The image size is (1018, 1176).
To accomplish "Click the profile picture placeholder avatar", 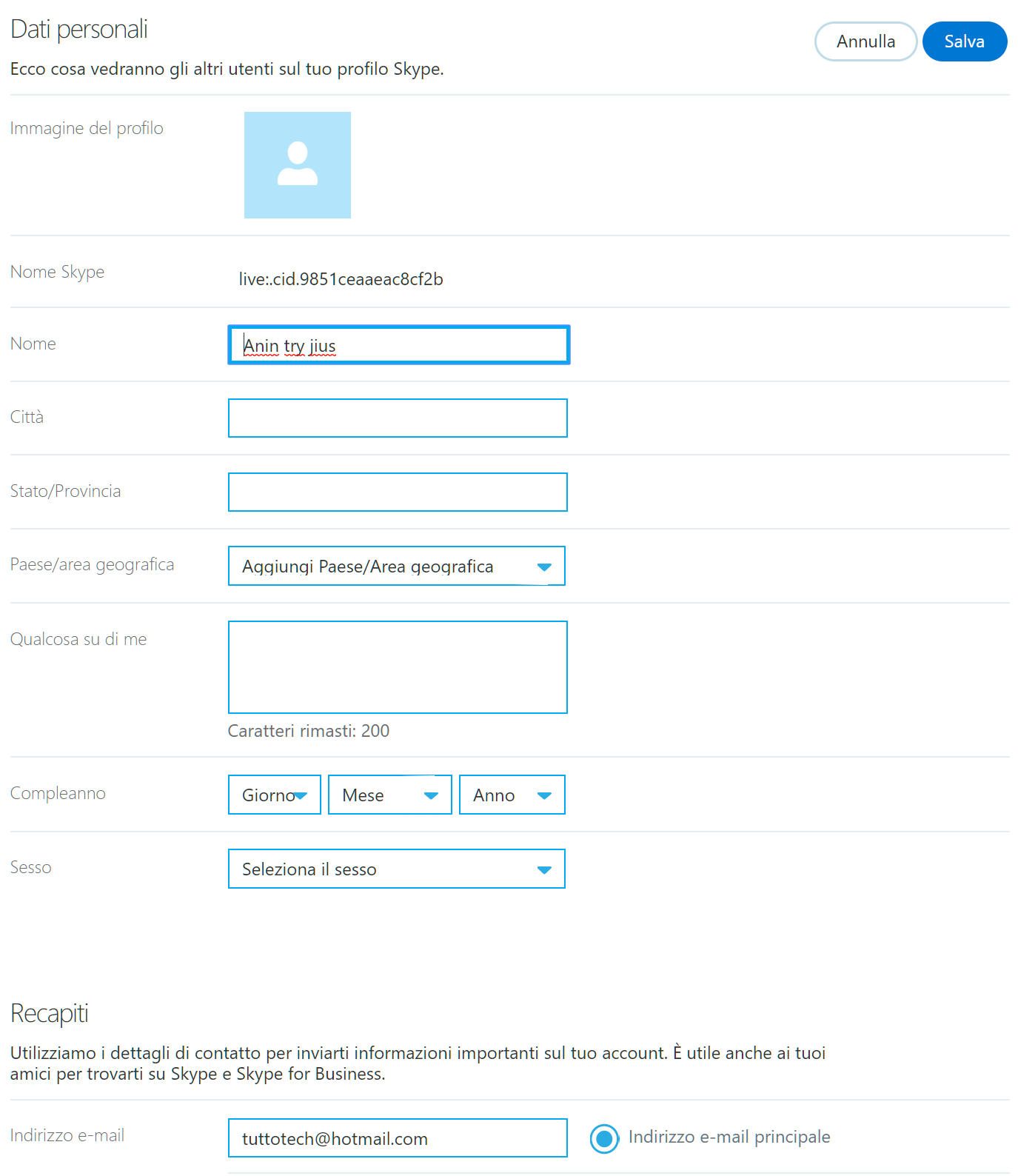I will [297, 165].
